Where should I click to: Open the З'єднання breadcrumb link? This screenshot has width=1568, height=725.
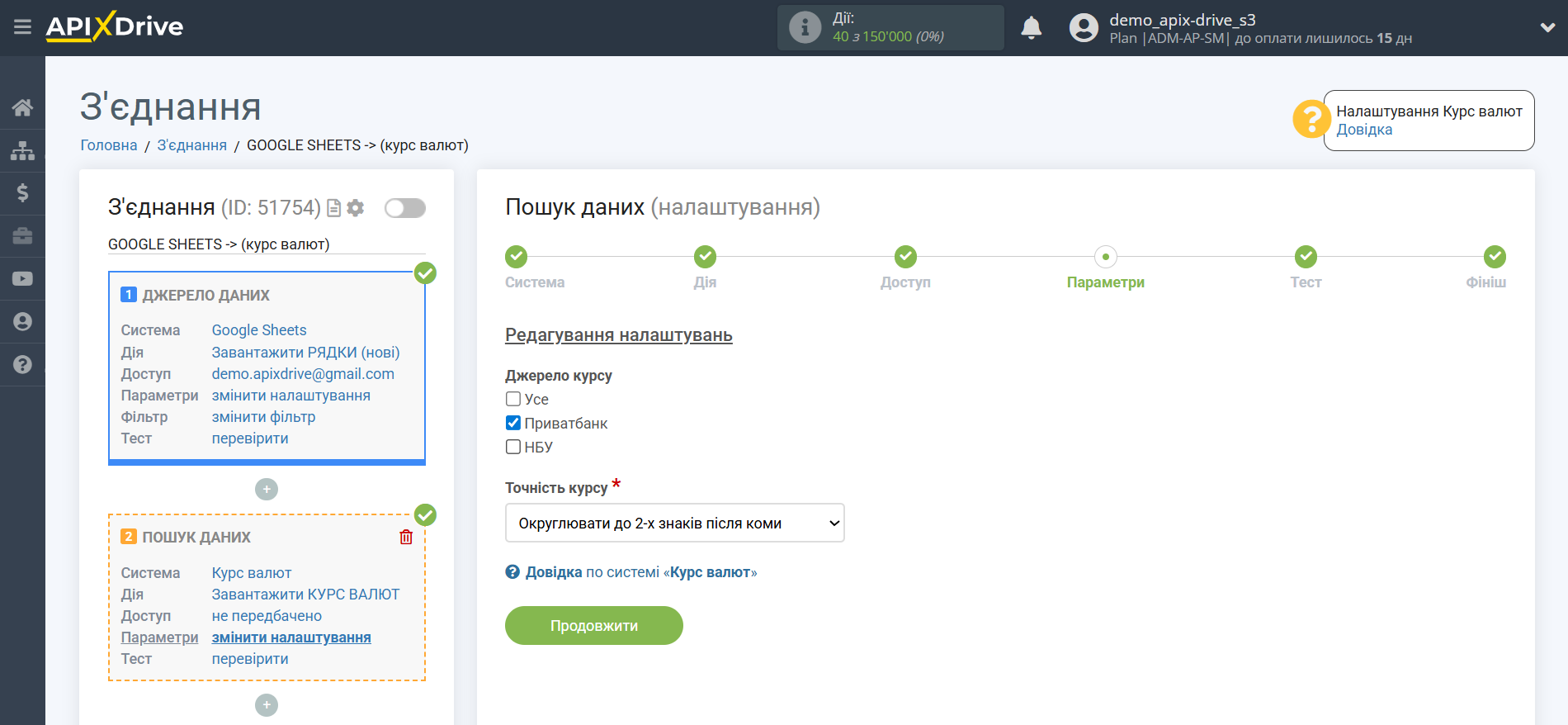tap(192, 145)
